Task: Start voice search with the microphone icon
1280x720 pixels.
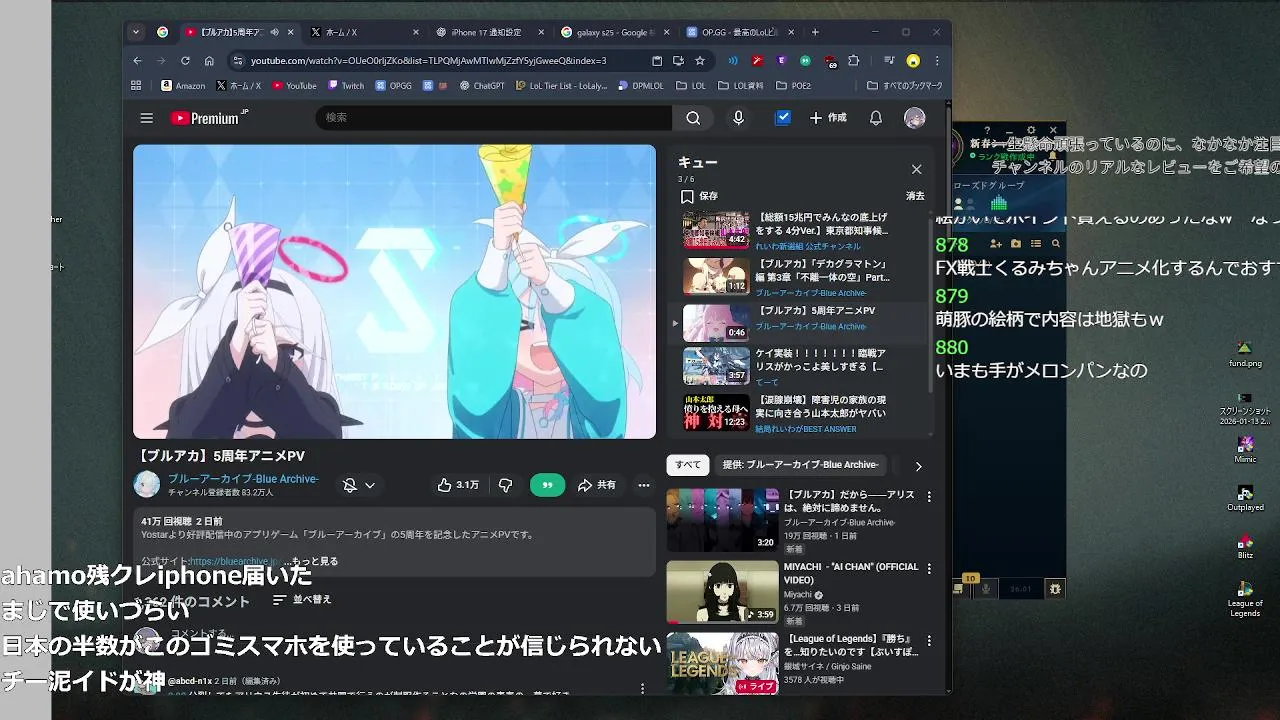Action: pos(738,118)
